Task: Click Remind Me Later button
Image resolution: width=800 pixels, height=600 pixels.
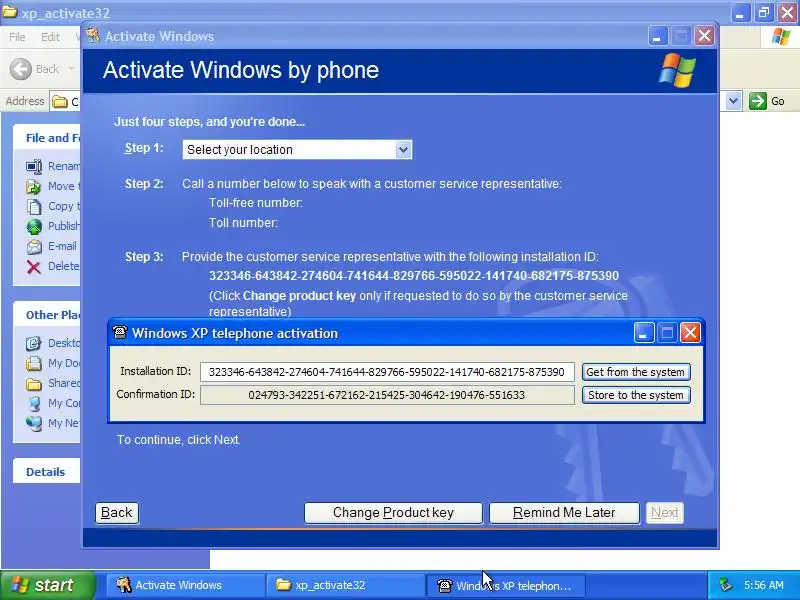Action: (564, 512)
